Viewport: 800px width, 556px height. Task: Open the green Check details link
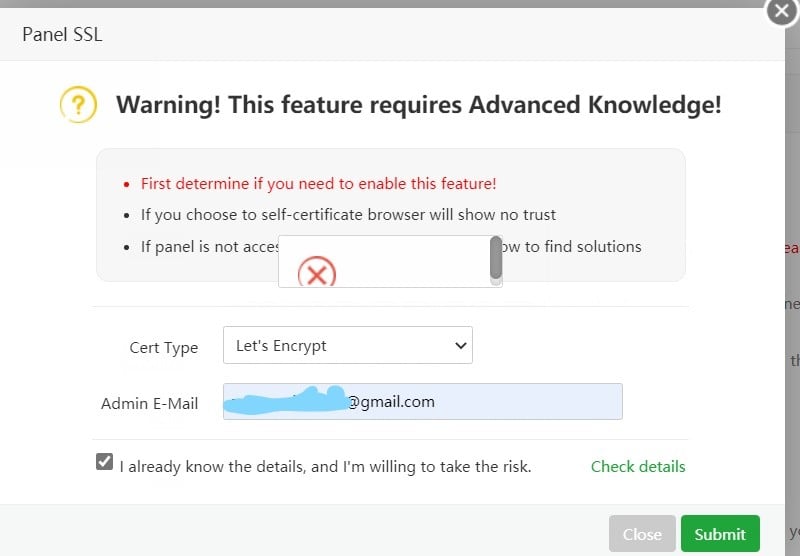point(638,466)
